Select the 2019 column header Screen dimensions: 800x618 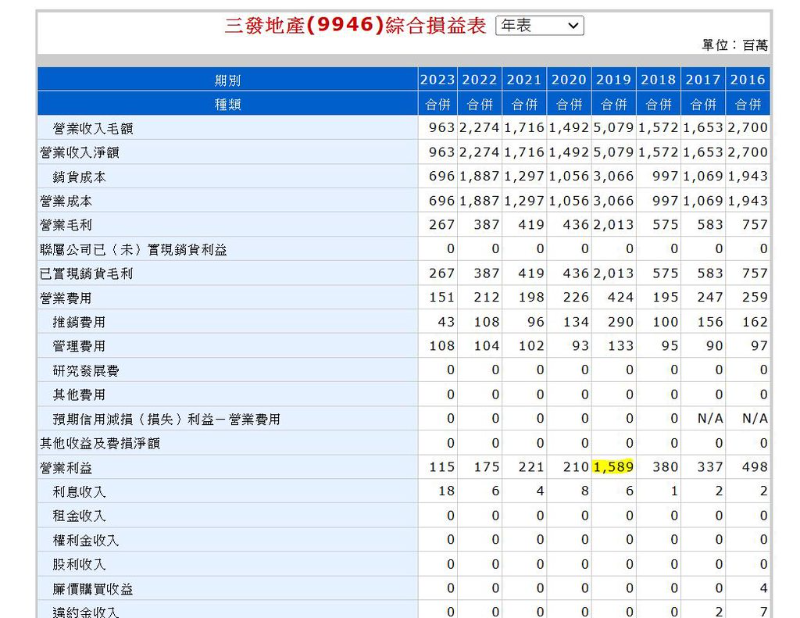613,80
